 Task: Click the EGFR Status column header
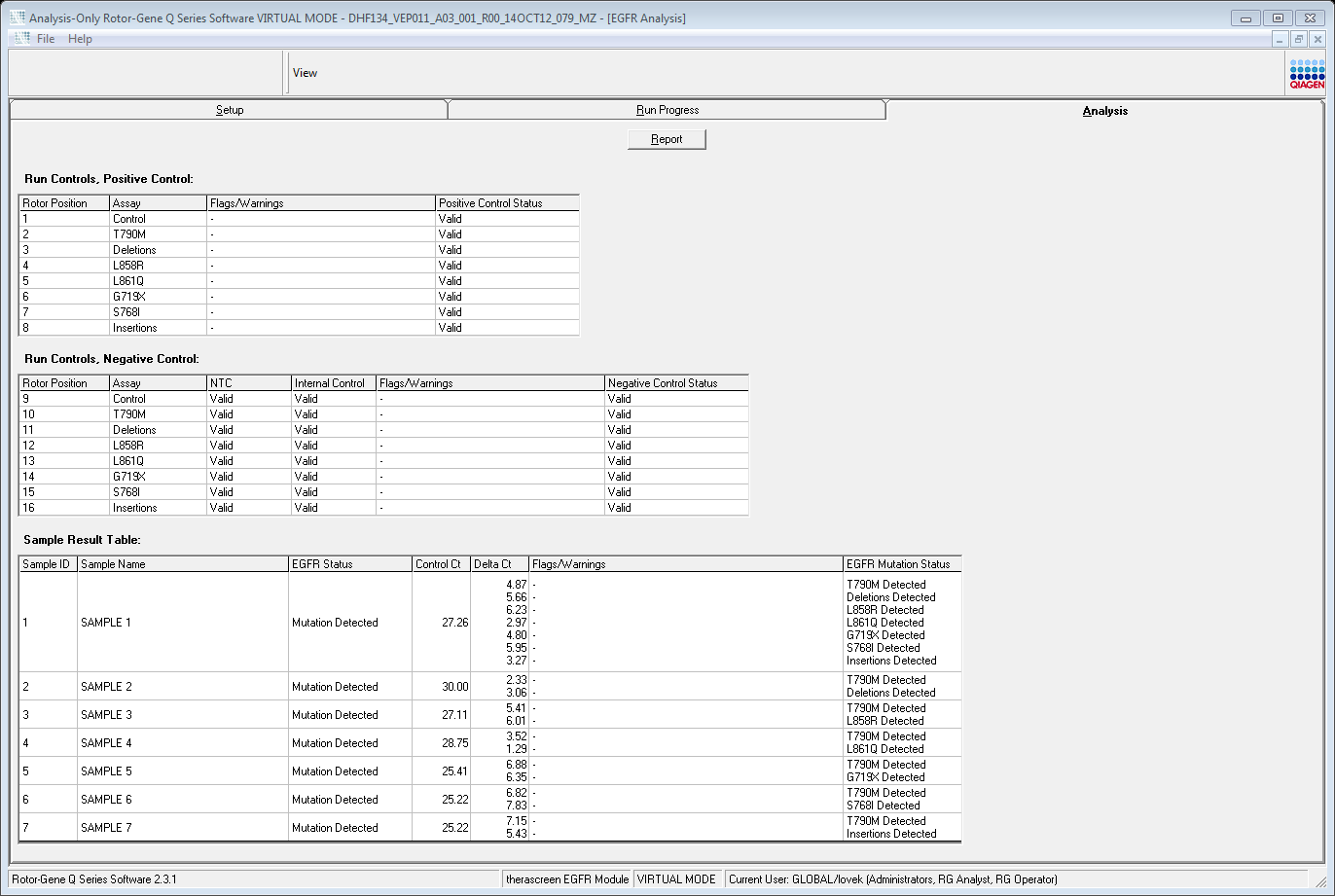tap(350, 564)
